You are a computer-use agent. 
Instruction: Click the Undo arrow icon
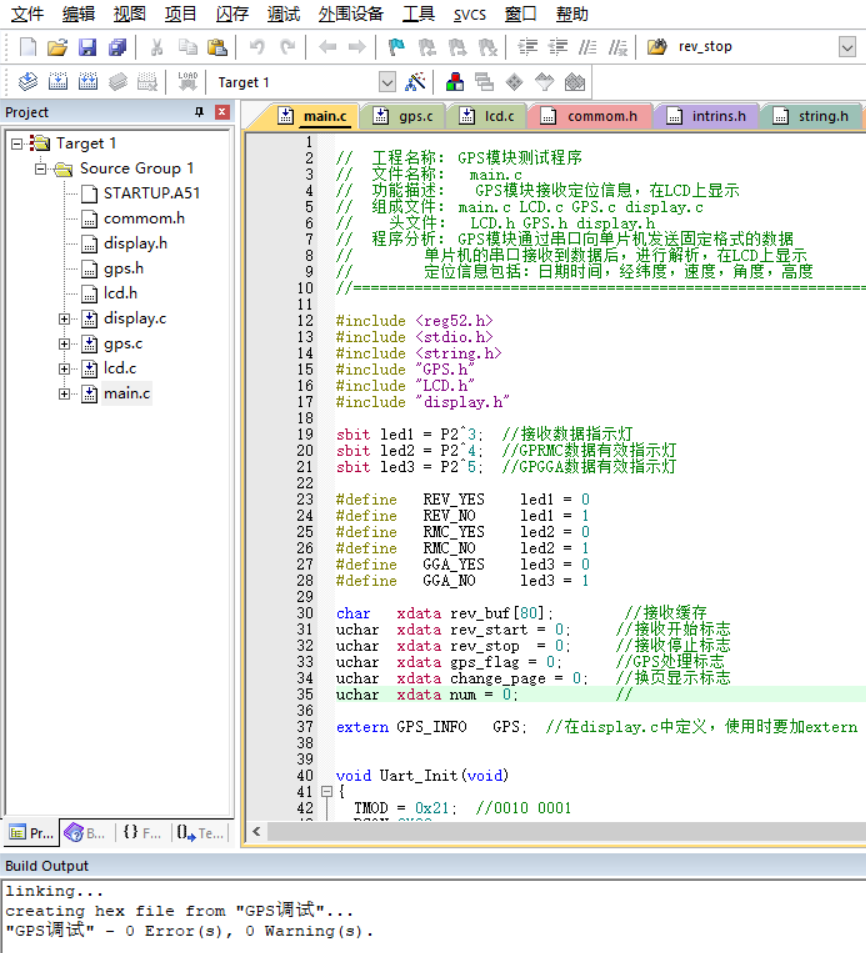click(257, 47)
